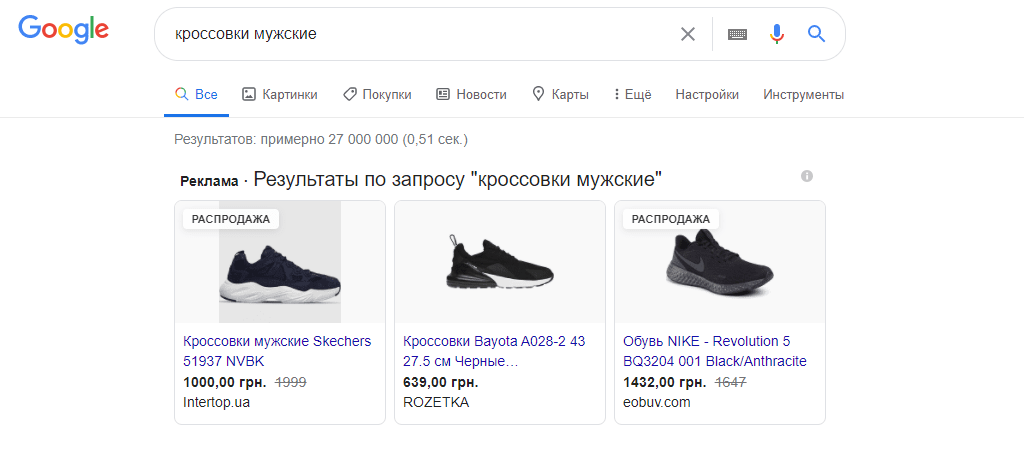Go to the Карты tab
Viewport: 1024px width, 455px height.
[560, 95]
